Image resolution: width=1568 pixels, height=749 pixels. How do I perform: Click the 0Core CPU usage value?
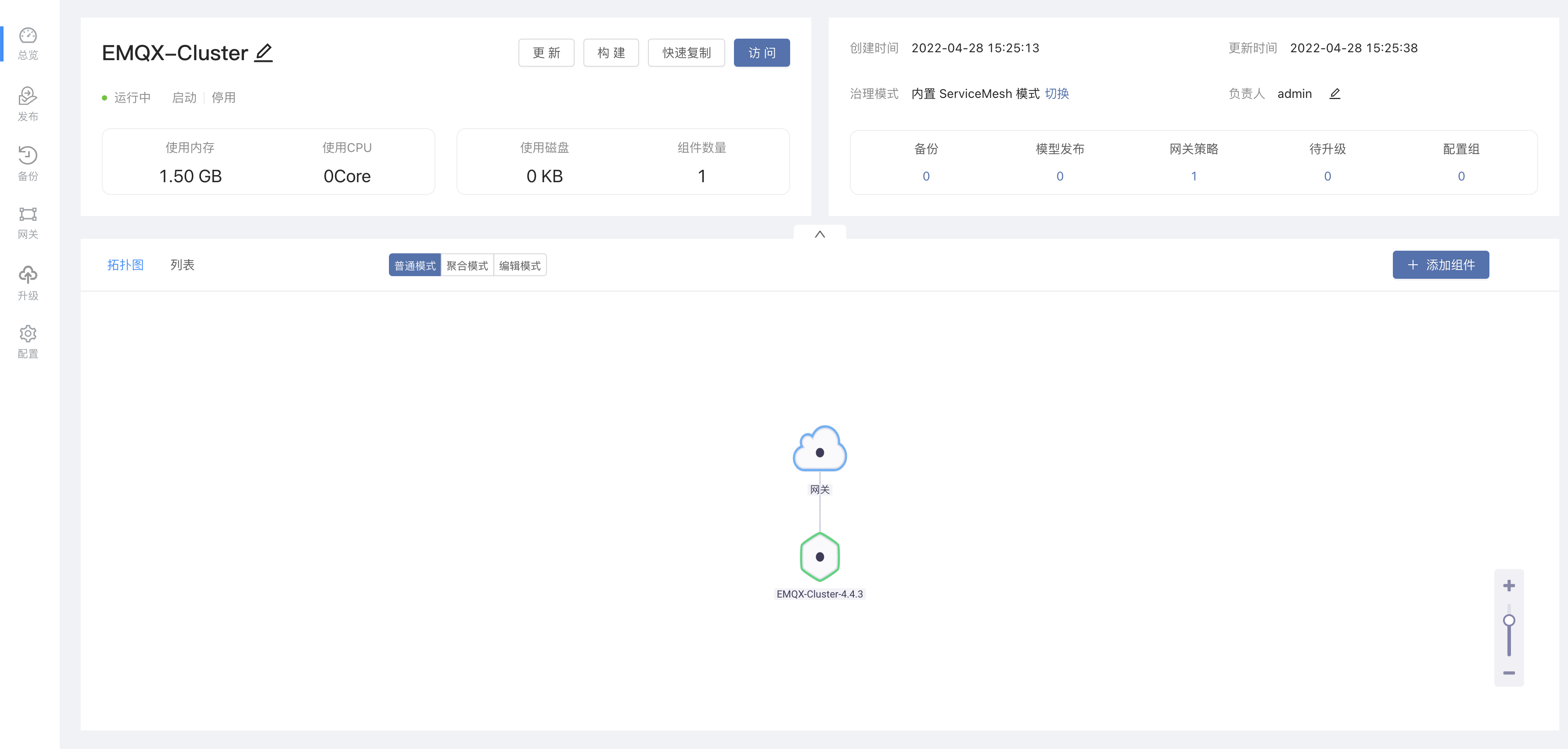pos(347,176)
